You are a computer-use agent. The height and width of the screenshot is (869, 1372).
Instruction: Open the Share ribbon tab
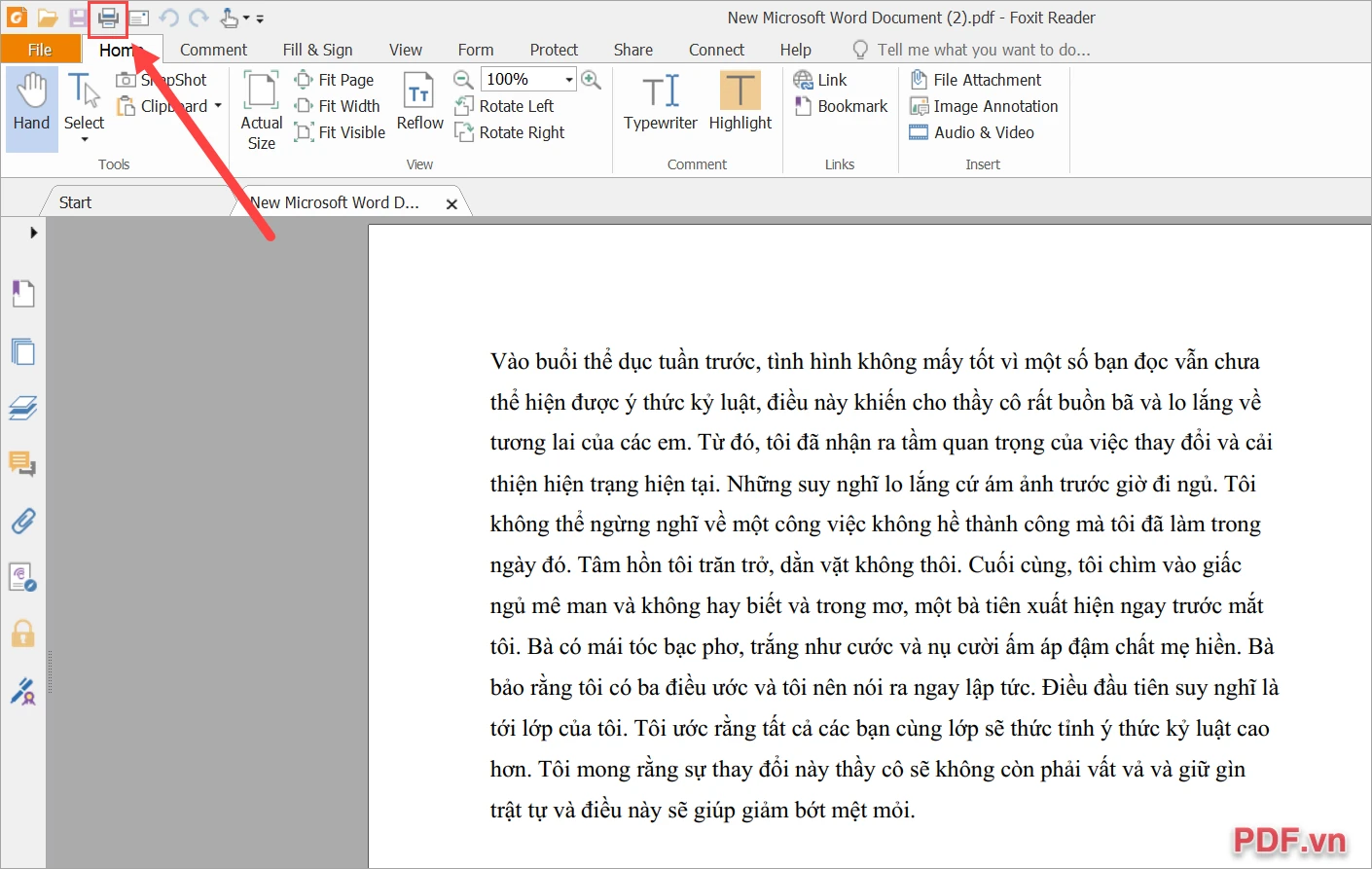[x=632, y=50]
